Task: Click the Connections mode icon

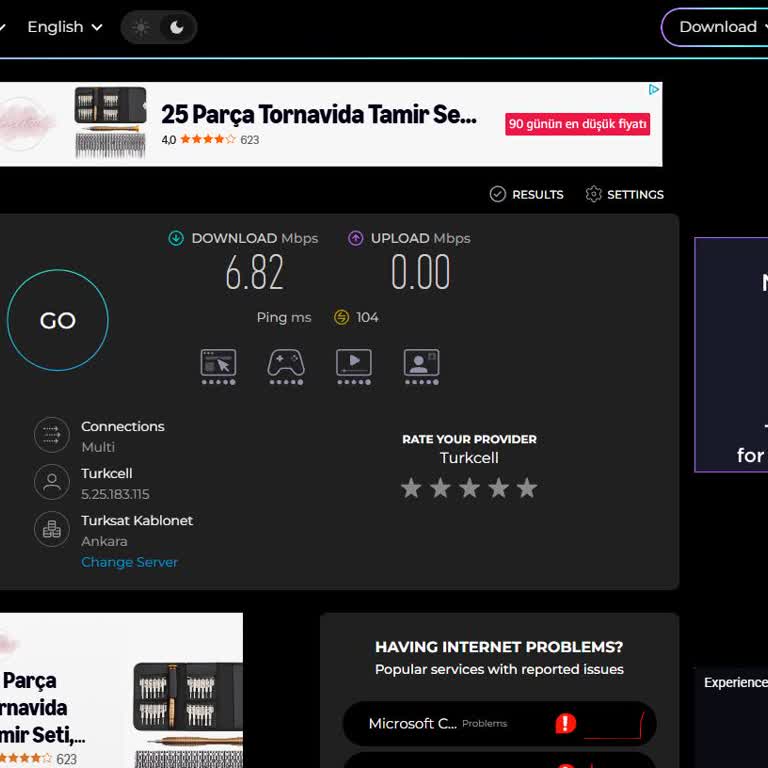Action: coord(51,435)
